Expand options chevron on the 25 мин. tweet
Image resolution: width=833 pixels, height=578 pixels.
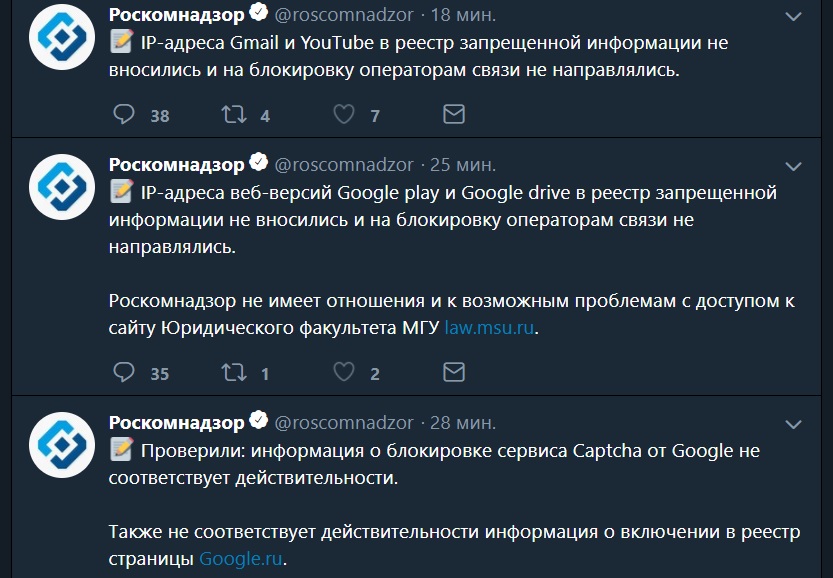[x=793, y=165]
